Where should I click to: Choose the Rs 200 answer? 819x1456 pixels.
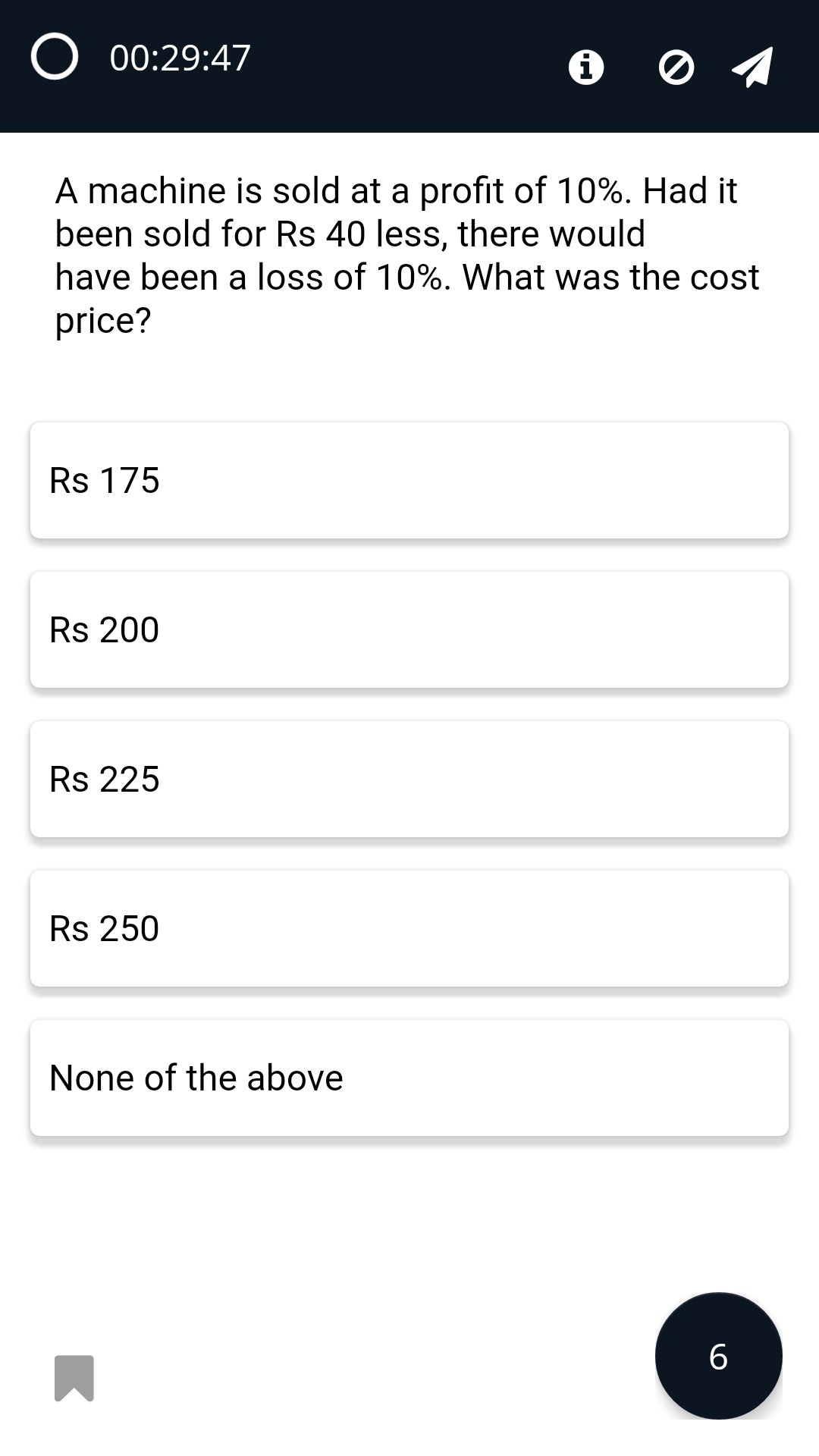(x=105, y=629)
